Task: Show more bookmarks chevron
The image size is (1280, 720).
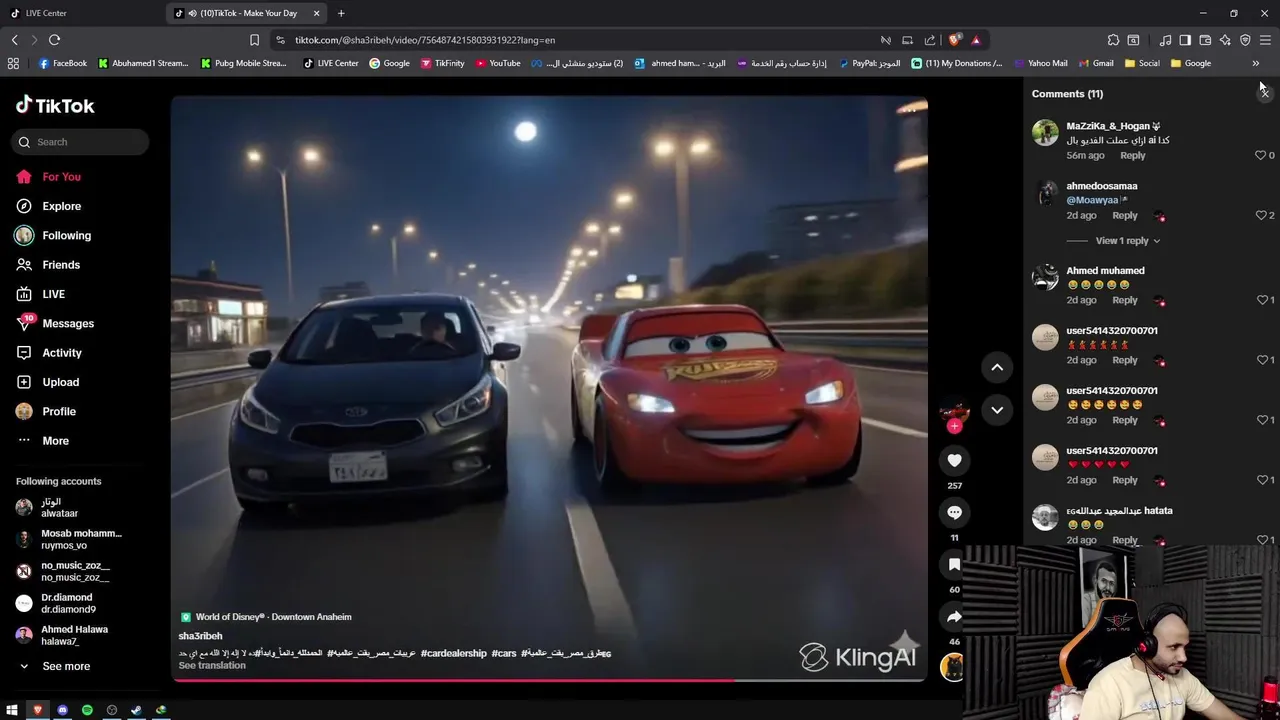Action: 1255,63
